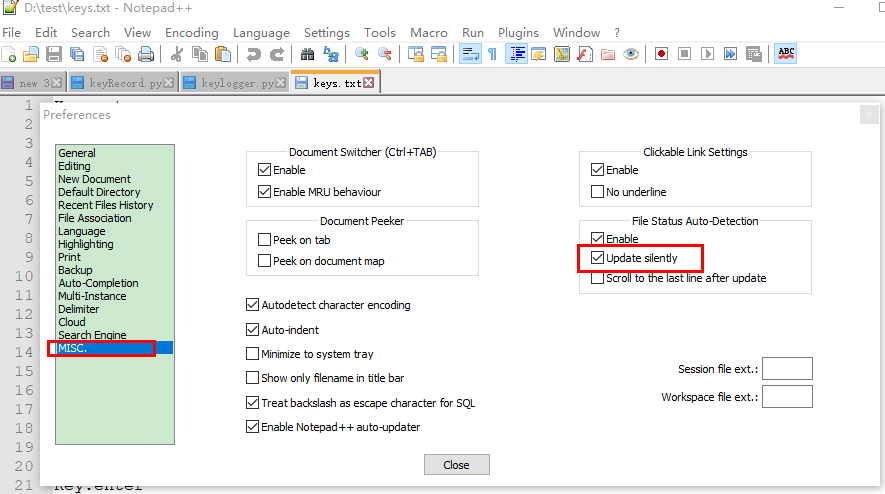Toggle the Indent Guide toolbar icon

pyautogui.click(x=516, y=54)
